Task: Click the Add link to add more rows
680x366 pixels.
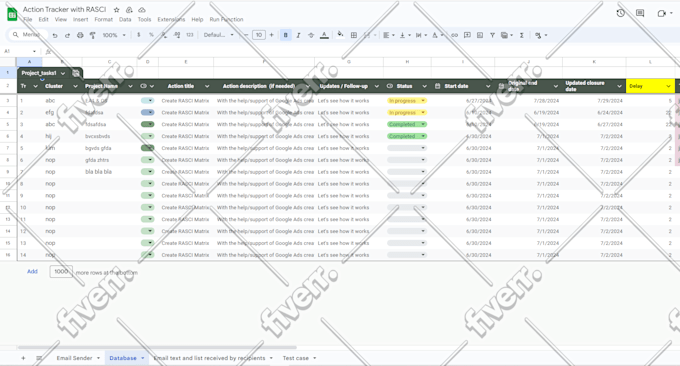Action: coord(32,271)
